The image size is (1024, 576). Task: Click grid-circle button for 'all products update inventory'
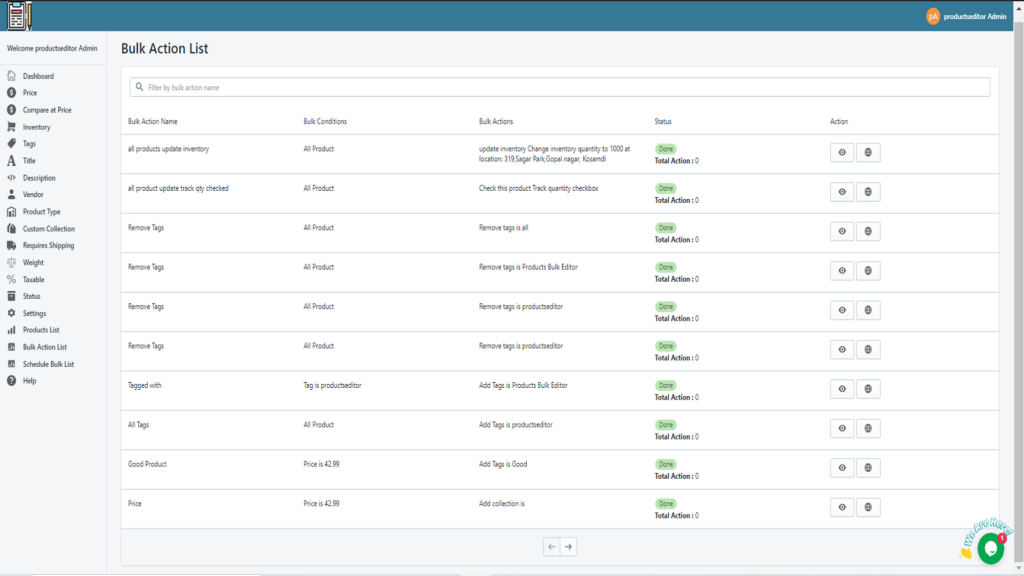point(868,152)
